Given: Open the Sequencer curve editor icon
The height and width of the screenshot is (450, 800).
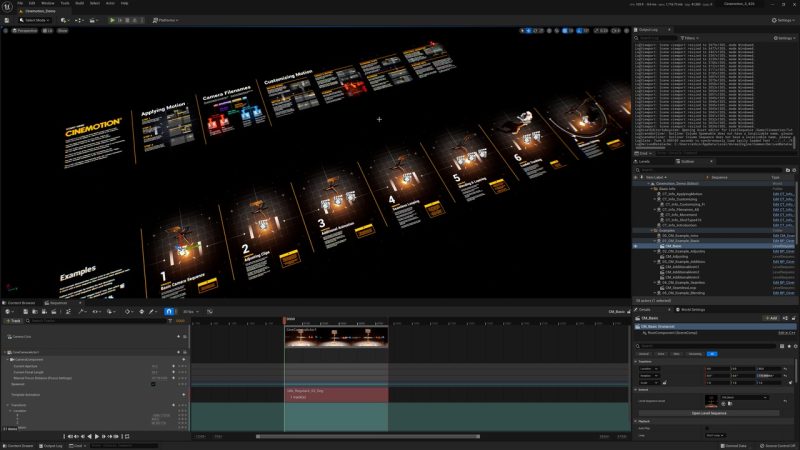Looking at the screenshot, I should click(x=210, y=311).
